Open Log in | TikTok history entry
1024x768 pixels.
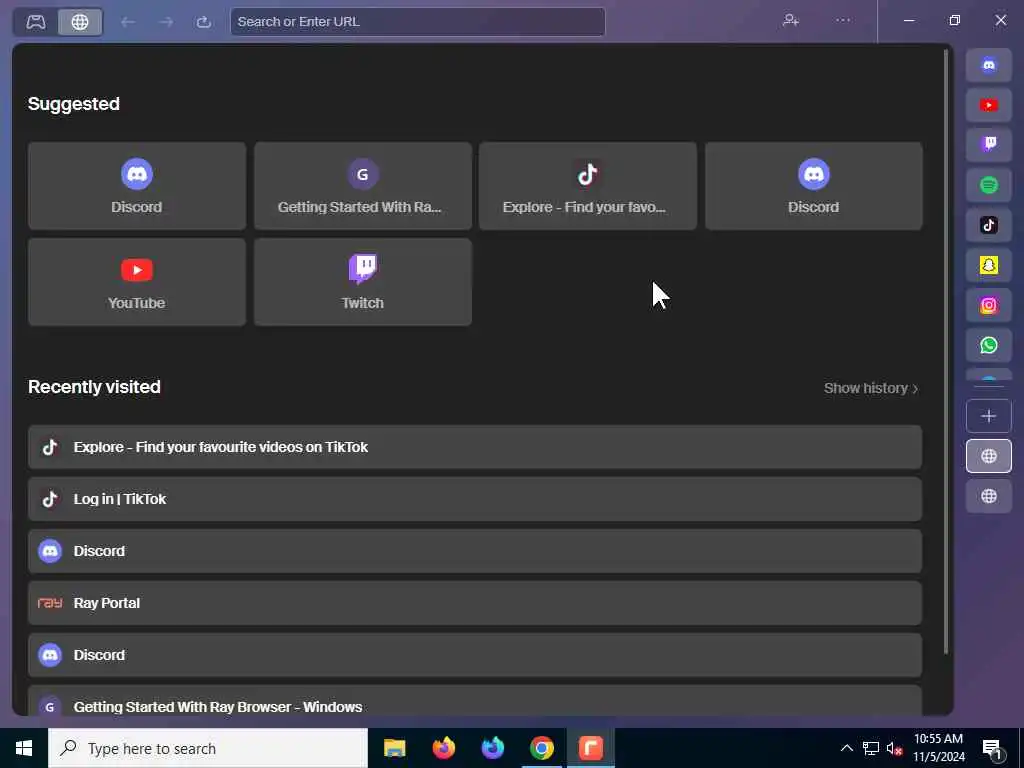(x=475, y=499)
